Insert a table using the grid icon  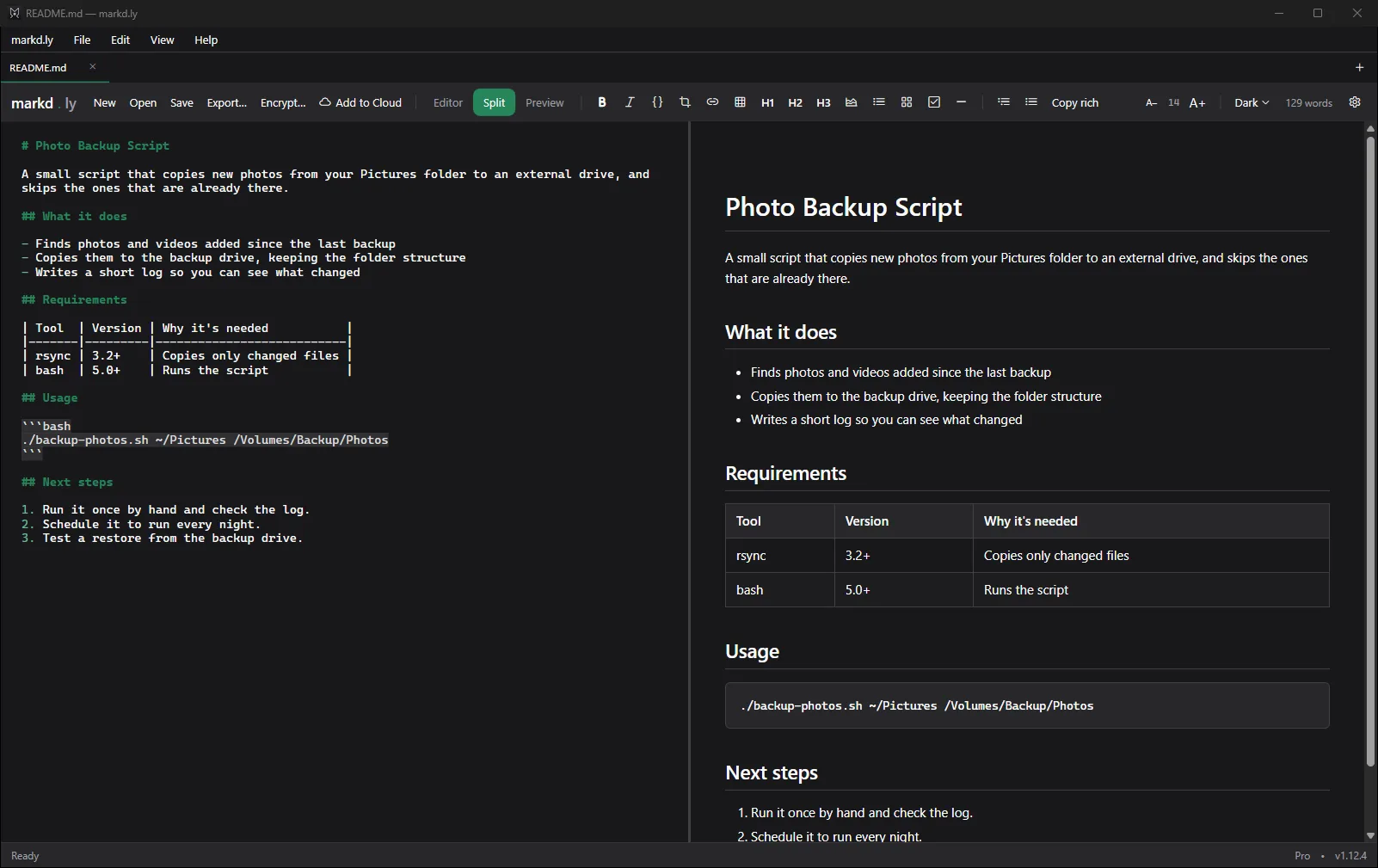pyautogui.click(x=740, y=102)
